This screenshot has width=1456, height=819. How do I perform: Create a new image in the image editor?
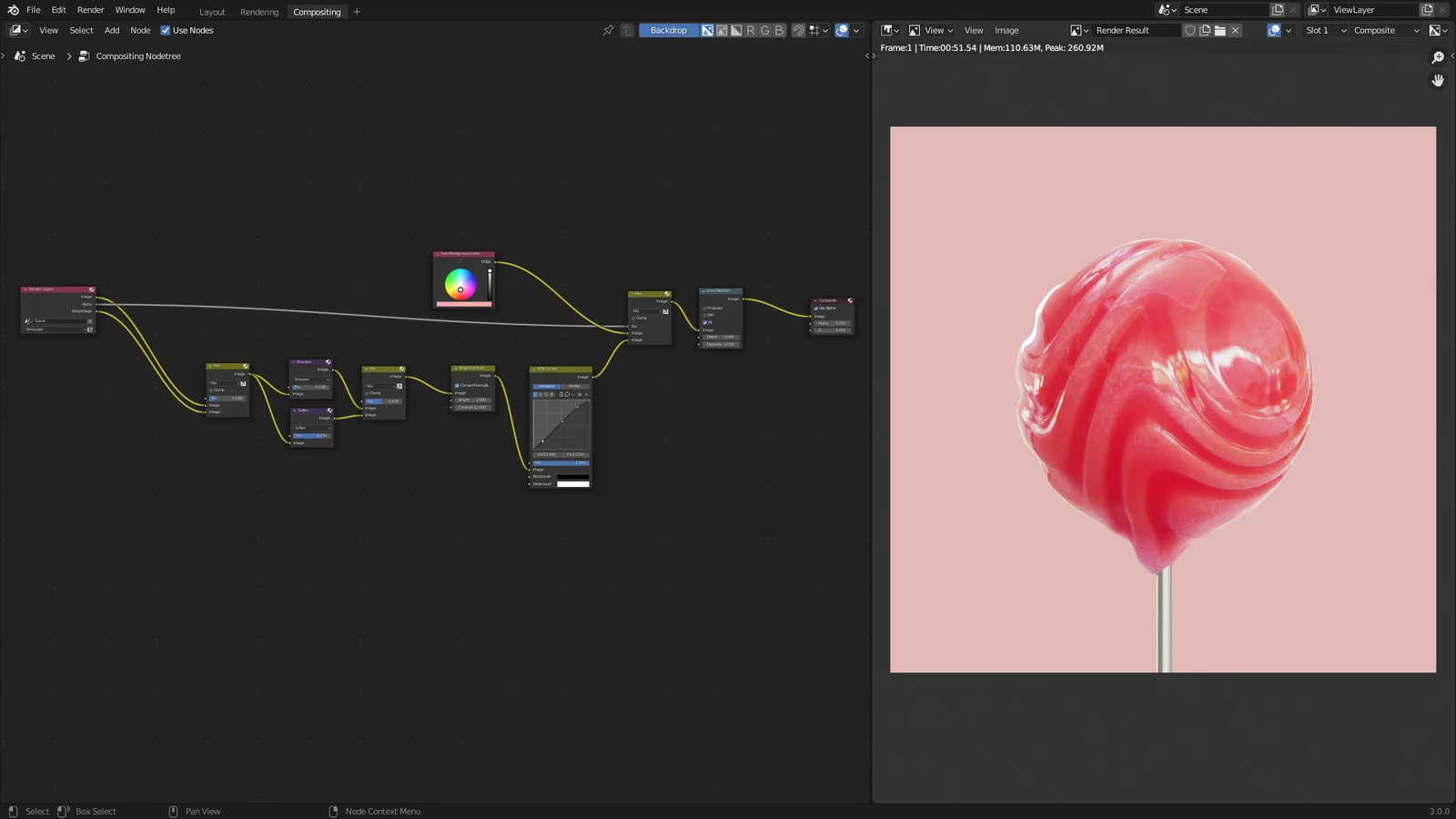(1205, 30)
